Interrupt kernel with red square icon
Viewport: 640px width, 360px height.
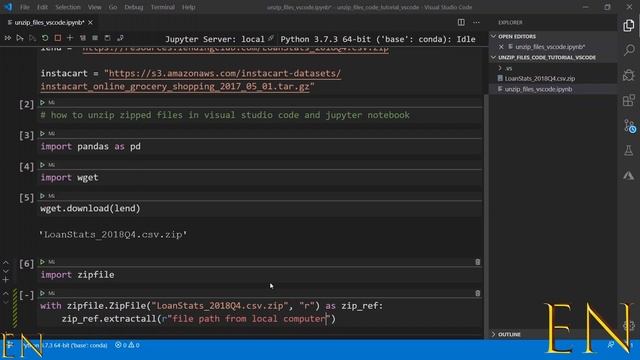[58, 38]
